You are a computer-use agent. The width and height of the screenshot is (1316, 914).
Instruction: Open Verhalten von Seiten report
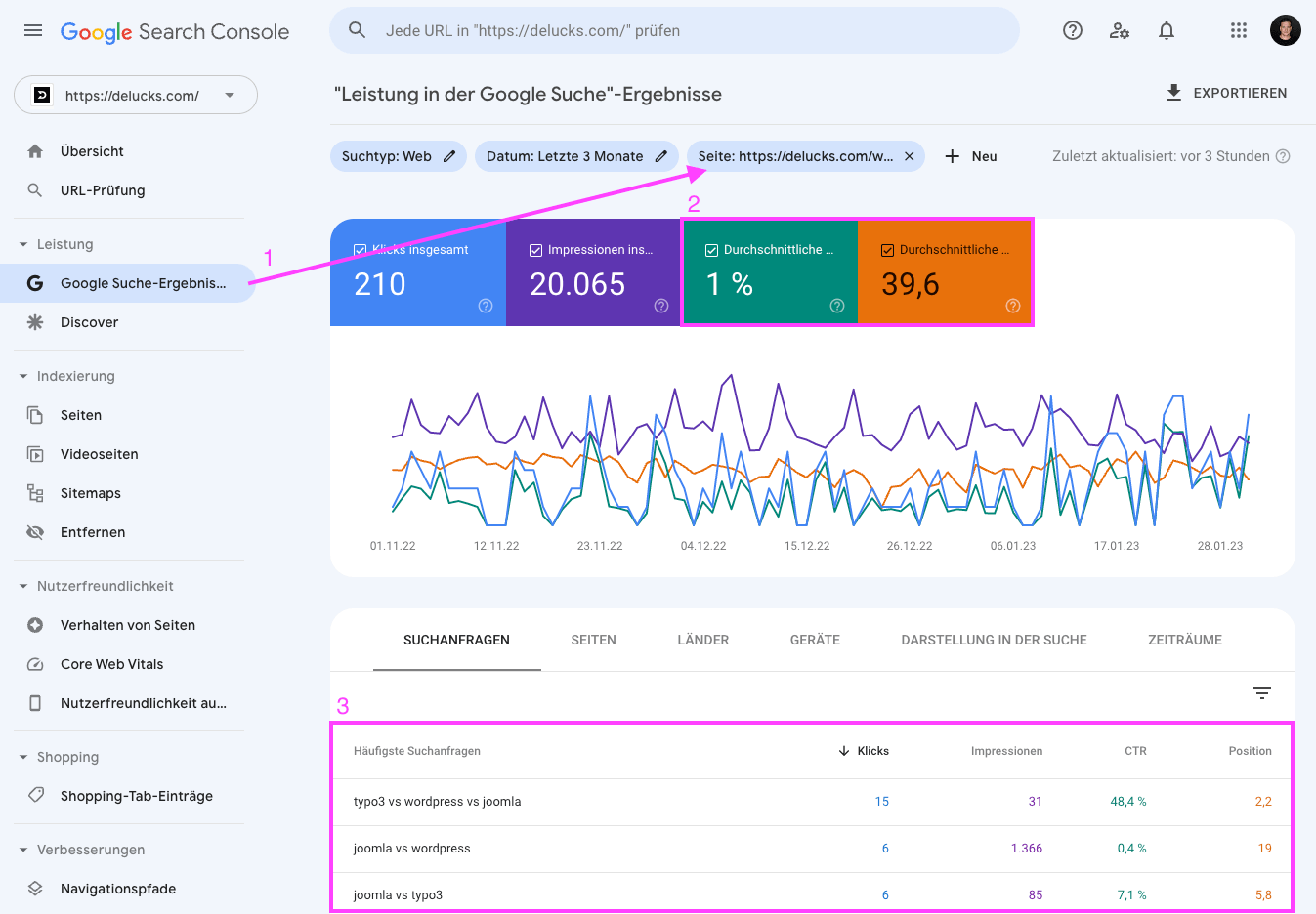click(128, 625)
